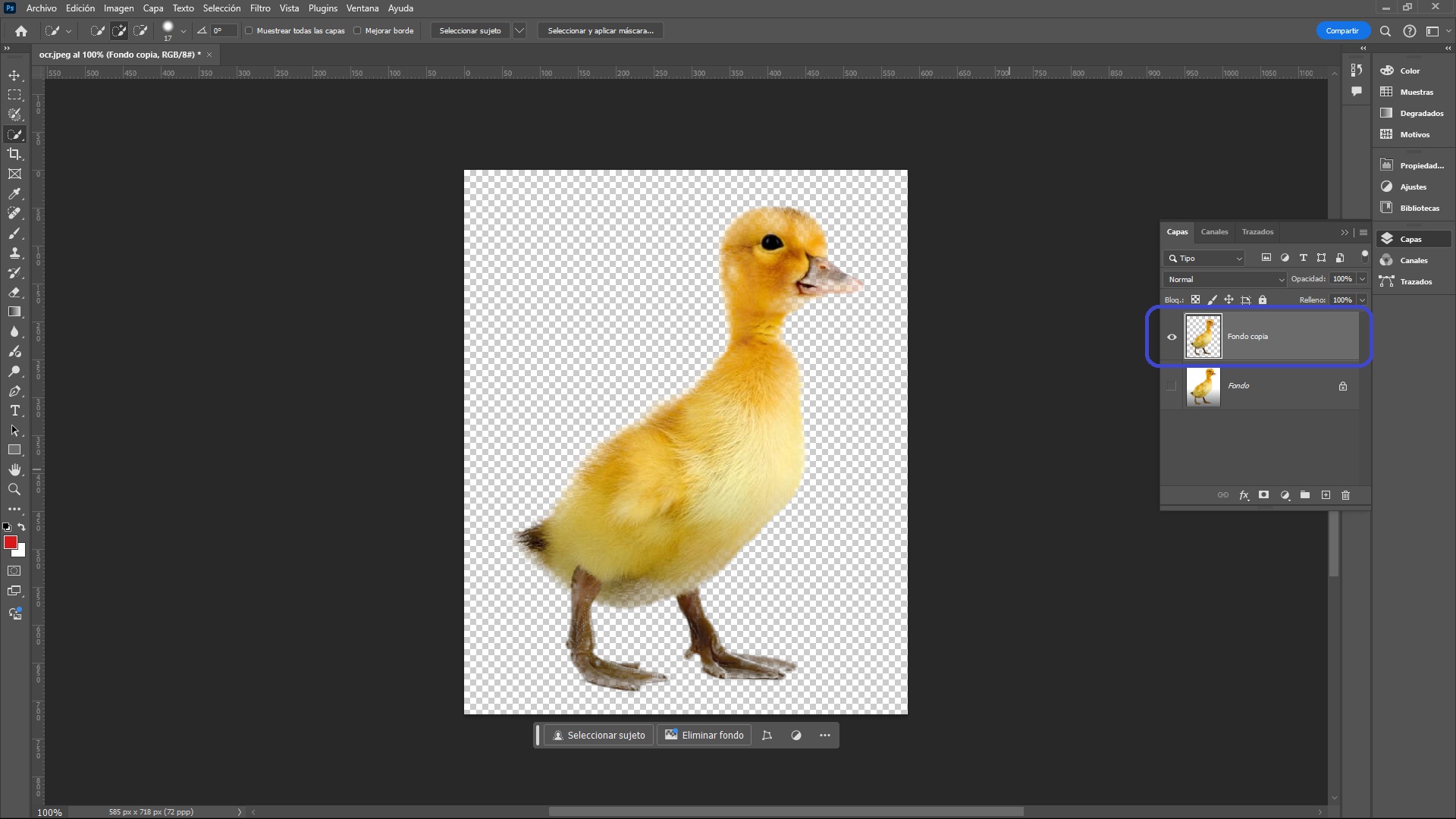1456x819 pixels.
Task: Select the Pen tool
Action: (x=14, y=391)
